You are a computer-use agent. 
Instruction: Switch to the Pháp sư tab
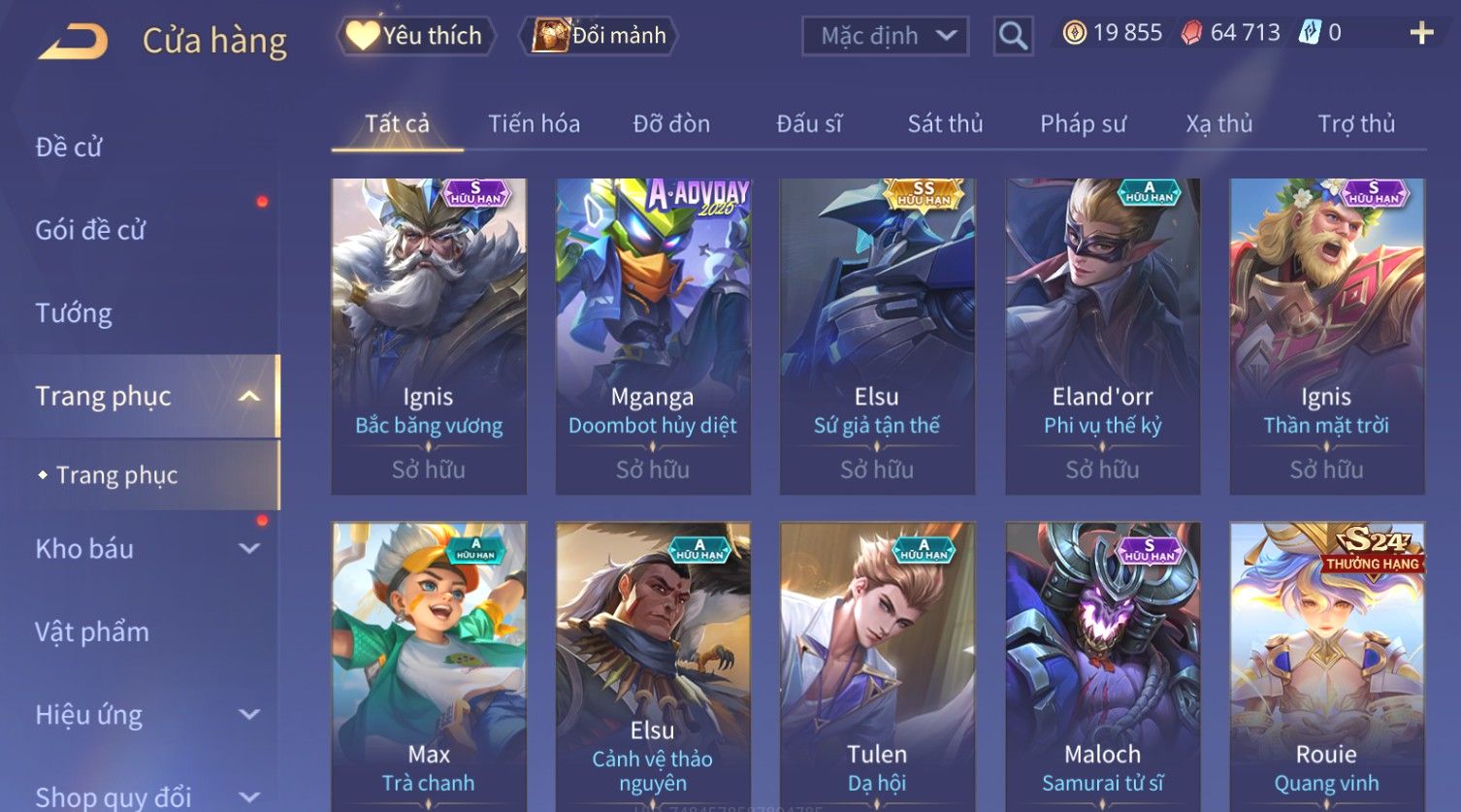pyautogui.click(x=1083, y=124)
